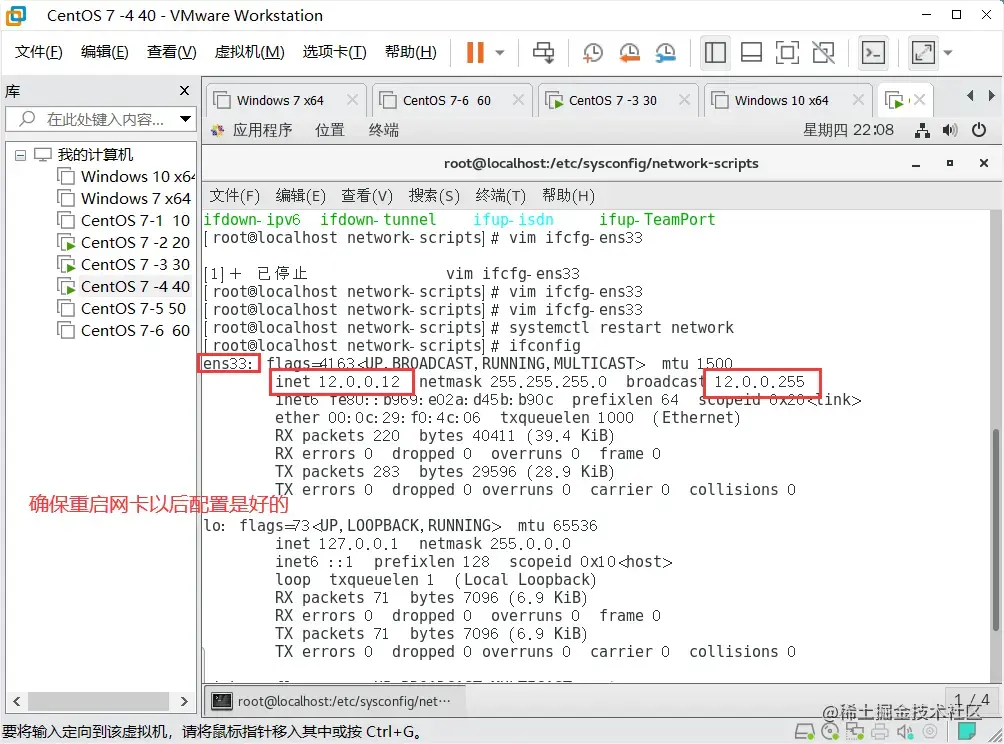Click the library scrollbar right arrow
The height and width of the screenshot is (744, 1004).
click(184, 701)
